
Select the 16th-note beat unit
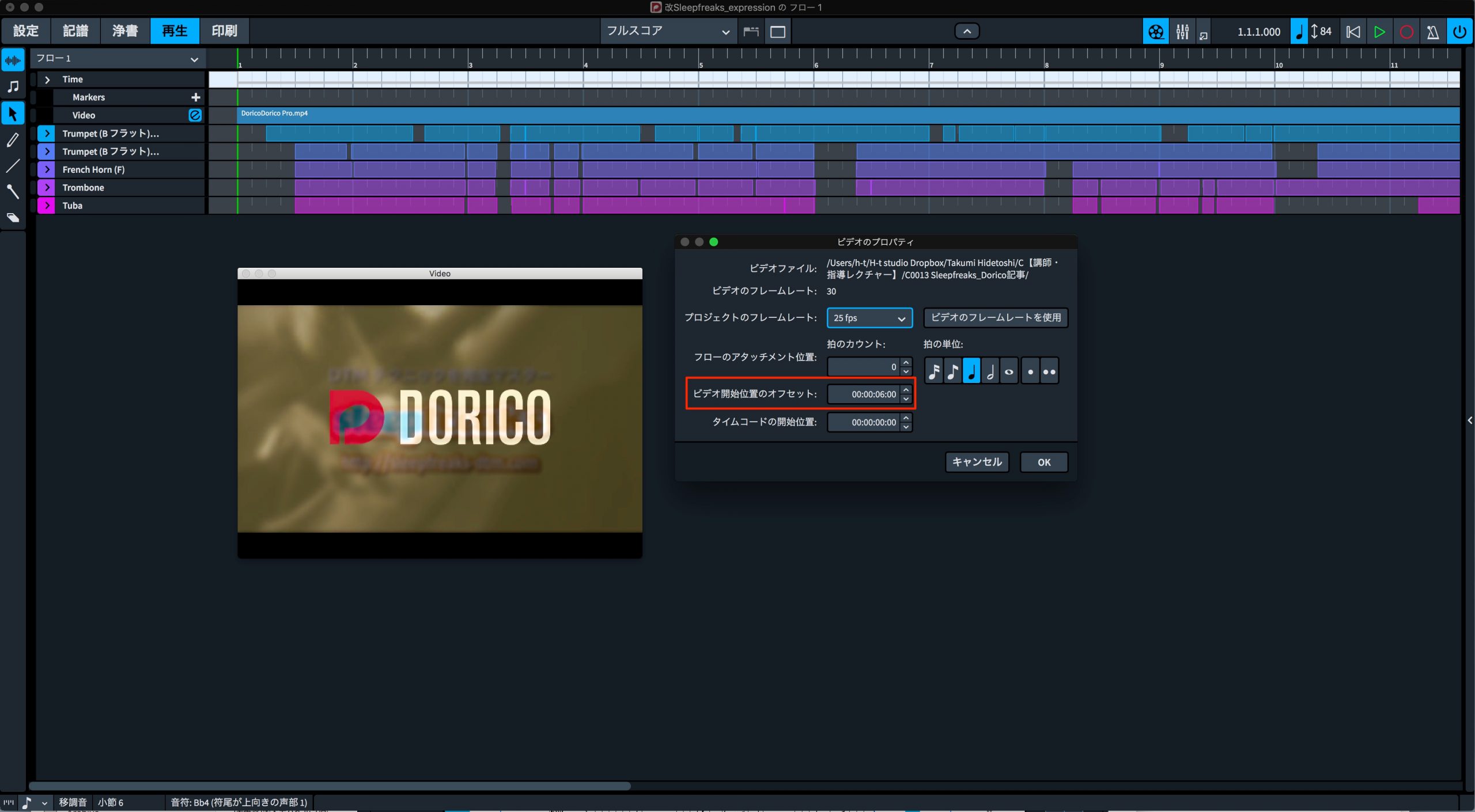934,371
